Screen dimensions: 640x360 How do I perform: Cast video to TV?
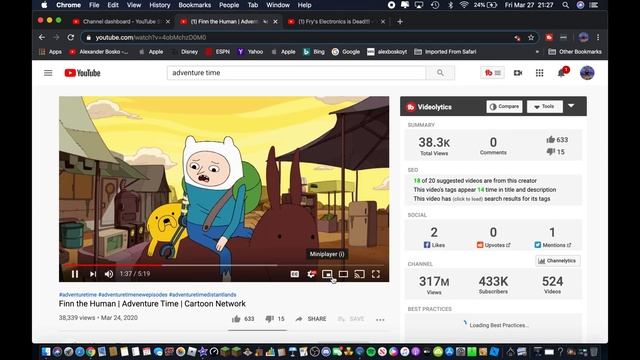[x=360, y=274]
